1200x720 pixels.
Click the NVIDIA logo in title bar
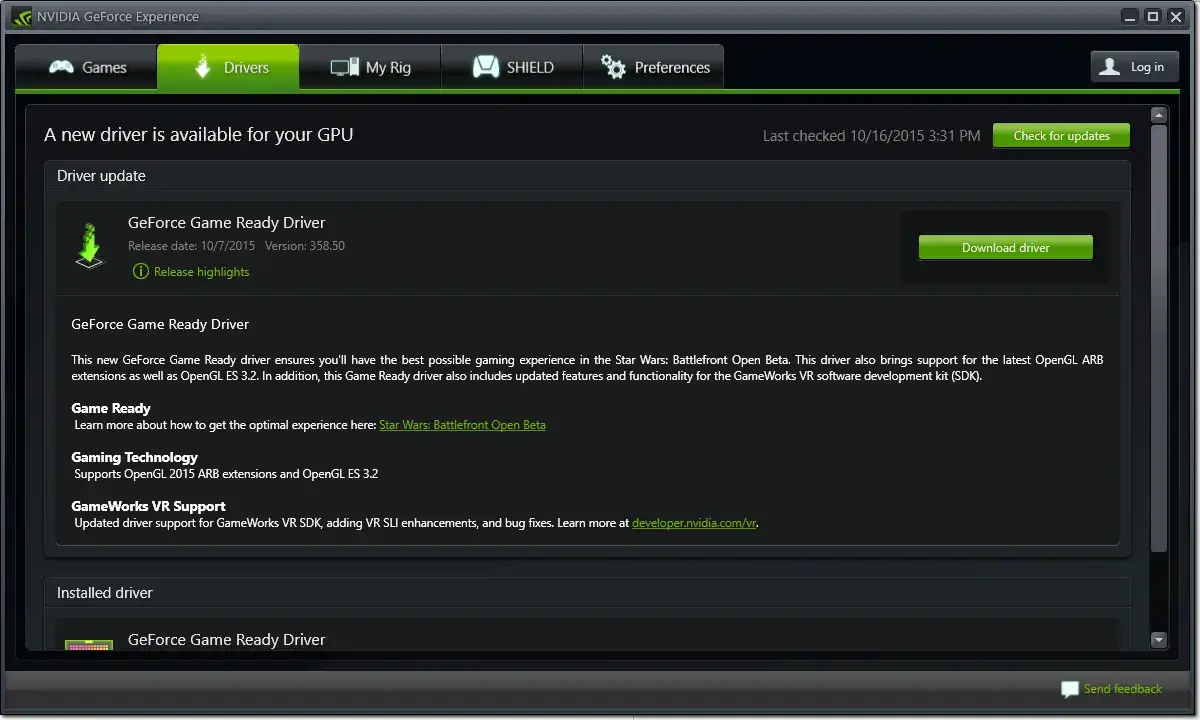[x=21, y=16]
